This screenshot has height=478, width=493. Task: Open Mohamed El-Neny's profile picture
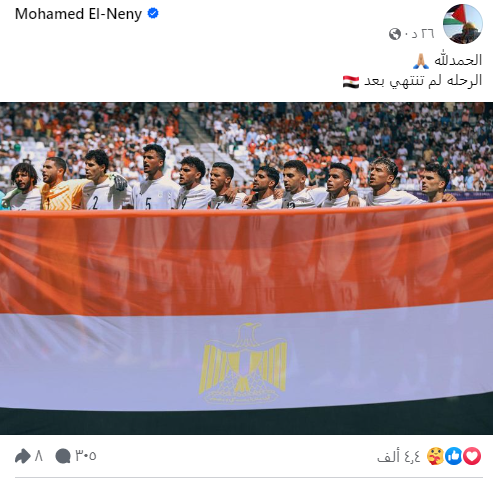[x=463, y=24]
